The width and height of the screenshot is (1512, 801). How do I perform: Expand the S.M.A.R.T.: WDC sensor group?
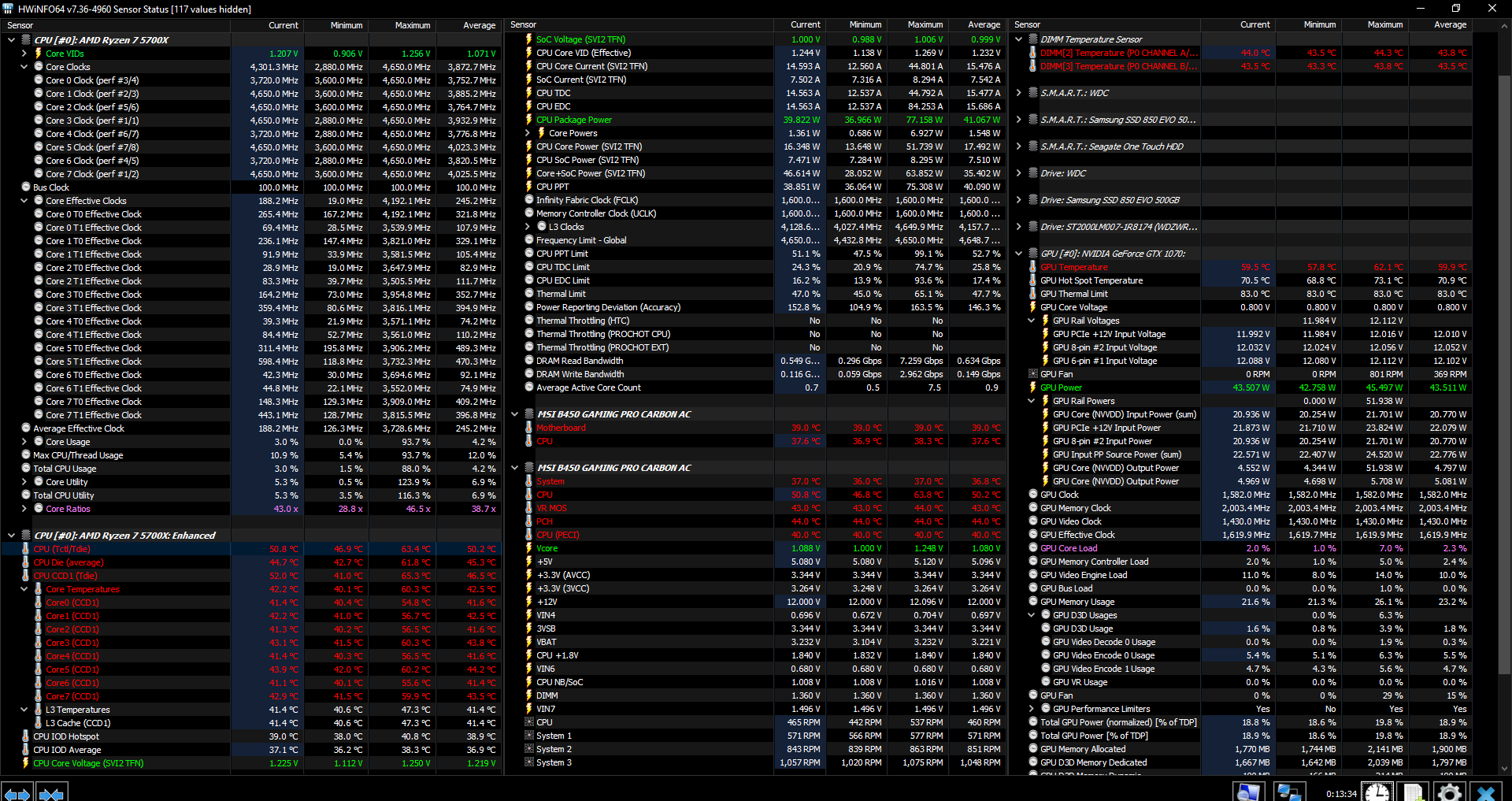1019,93
